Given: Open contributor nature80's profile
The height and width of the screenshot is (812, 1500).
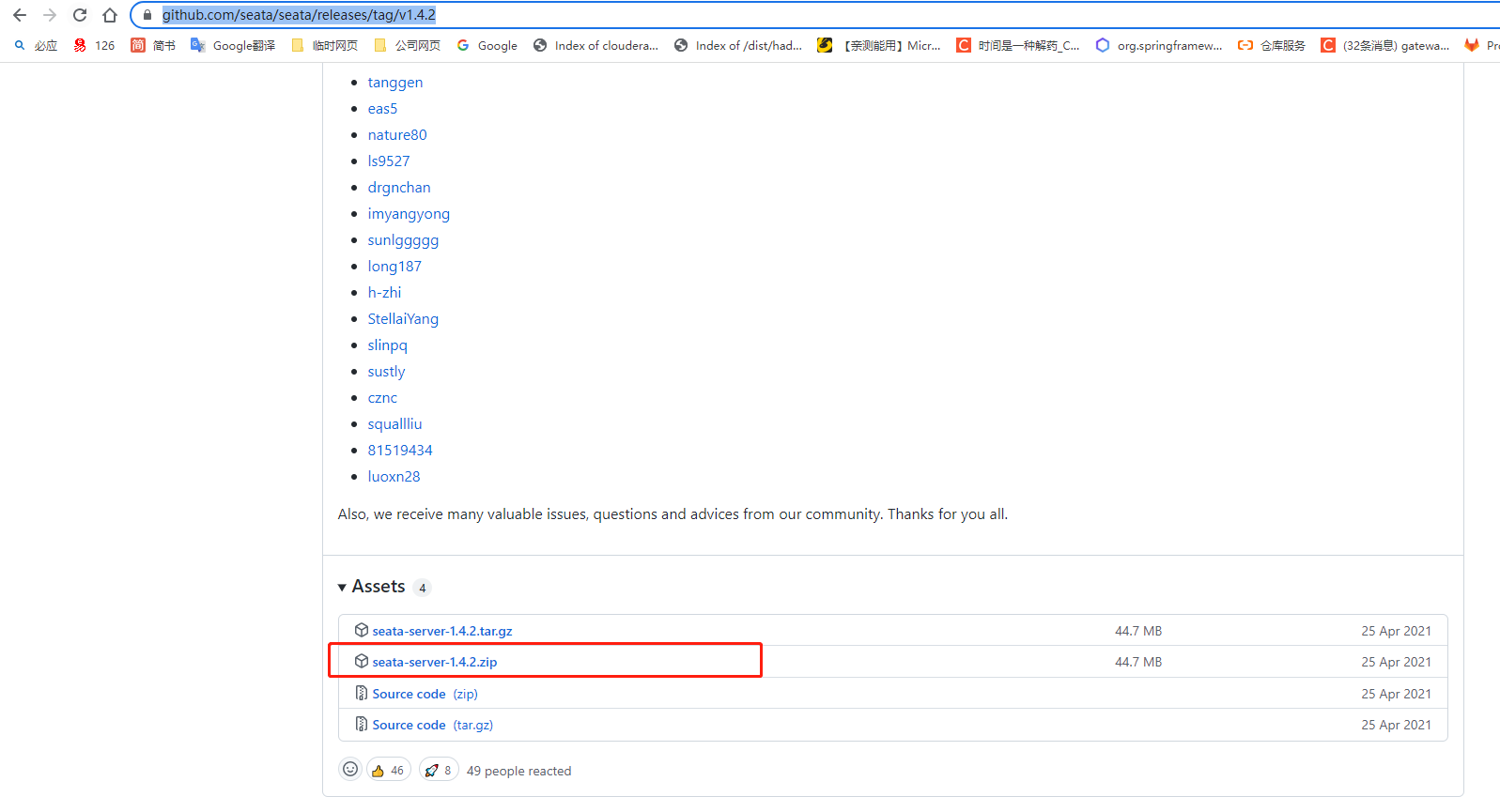Looking at the screenshot, I should (397, 135).
